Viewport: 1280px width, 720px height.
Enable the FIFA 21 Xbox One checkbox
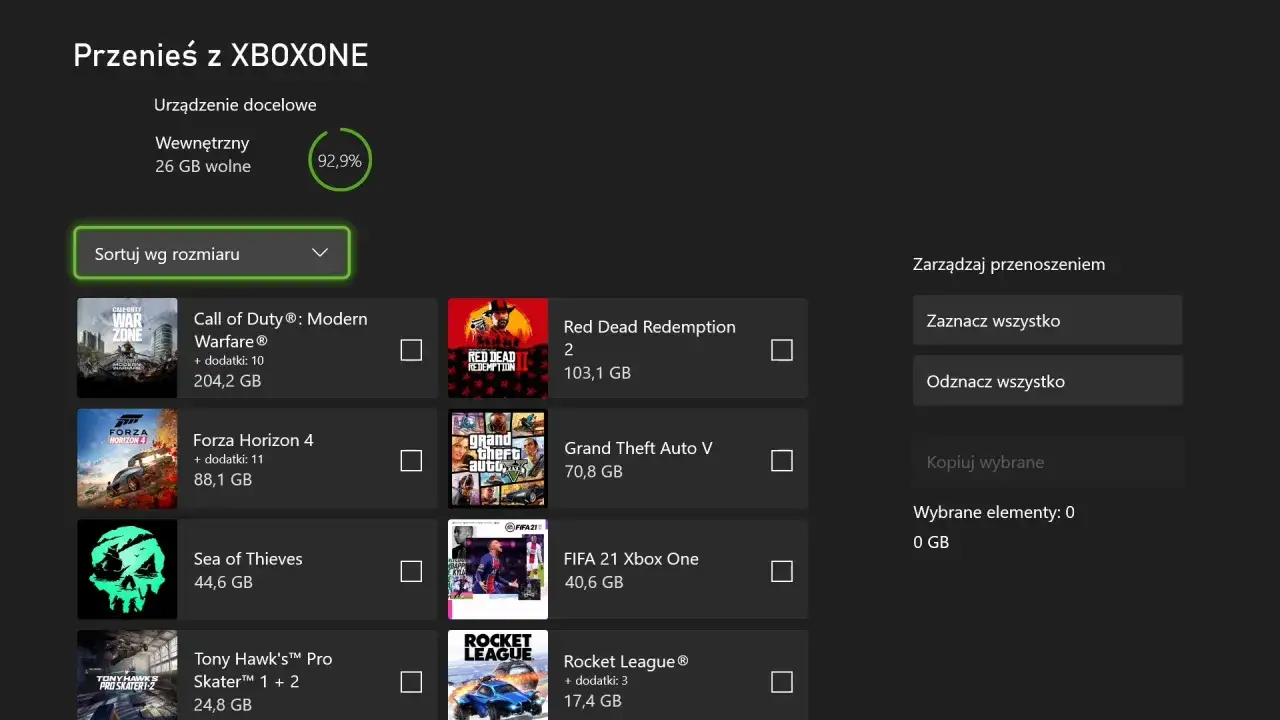coord(782,571)
